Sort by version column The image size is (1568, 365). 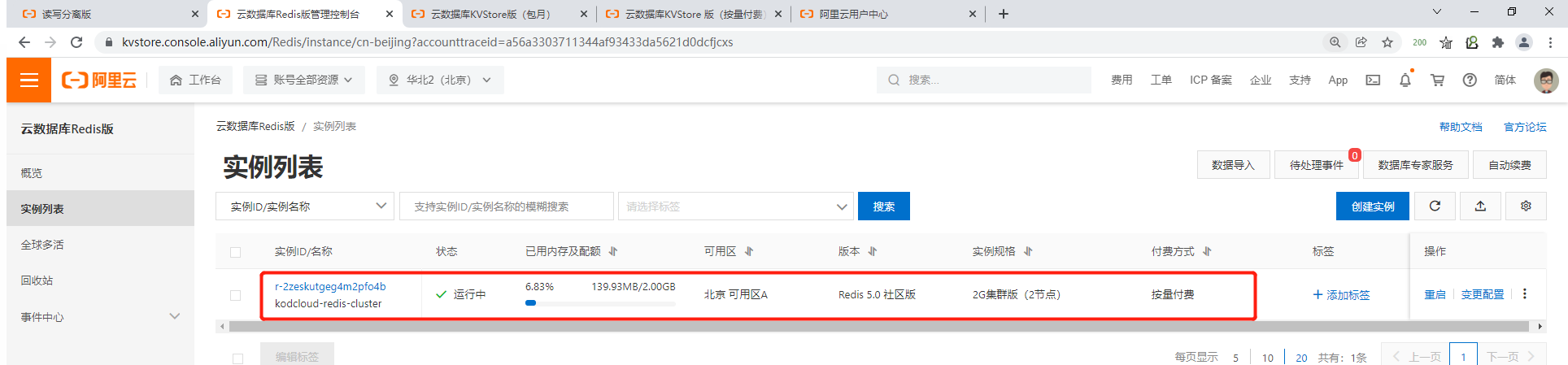pos(873,252)
